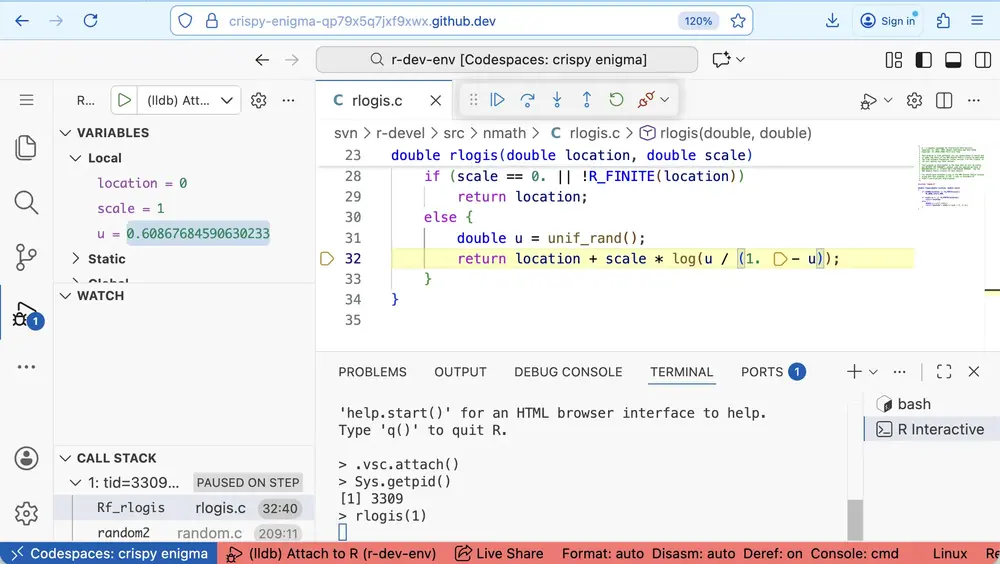Expand the Static variables group

(x=76, y=259)
